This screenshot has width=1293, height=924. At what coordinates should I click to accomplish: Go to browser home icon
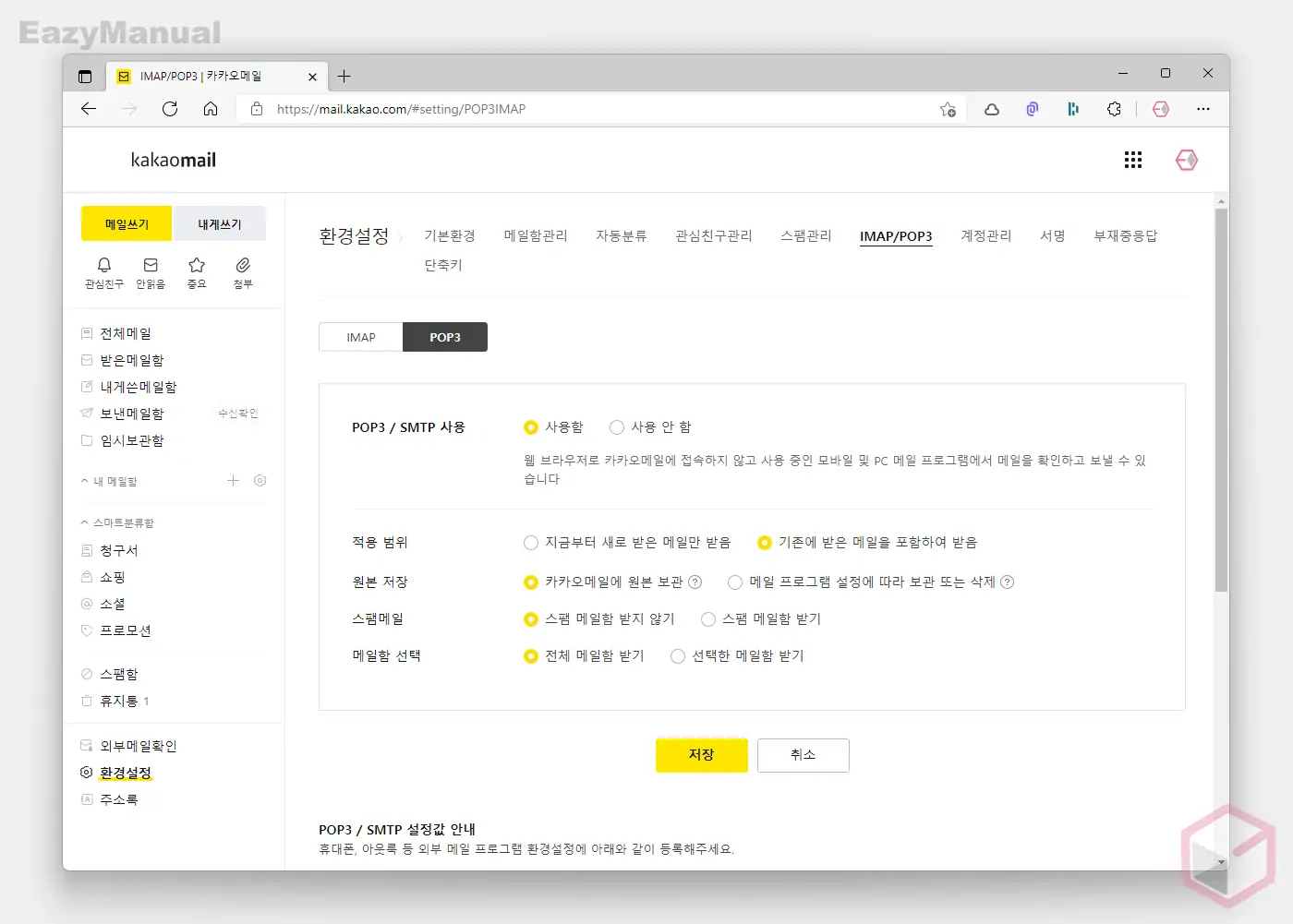coord(211,109)
